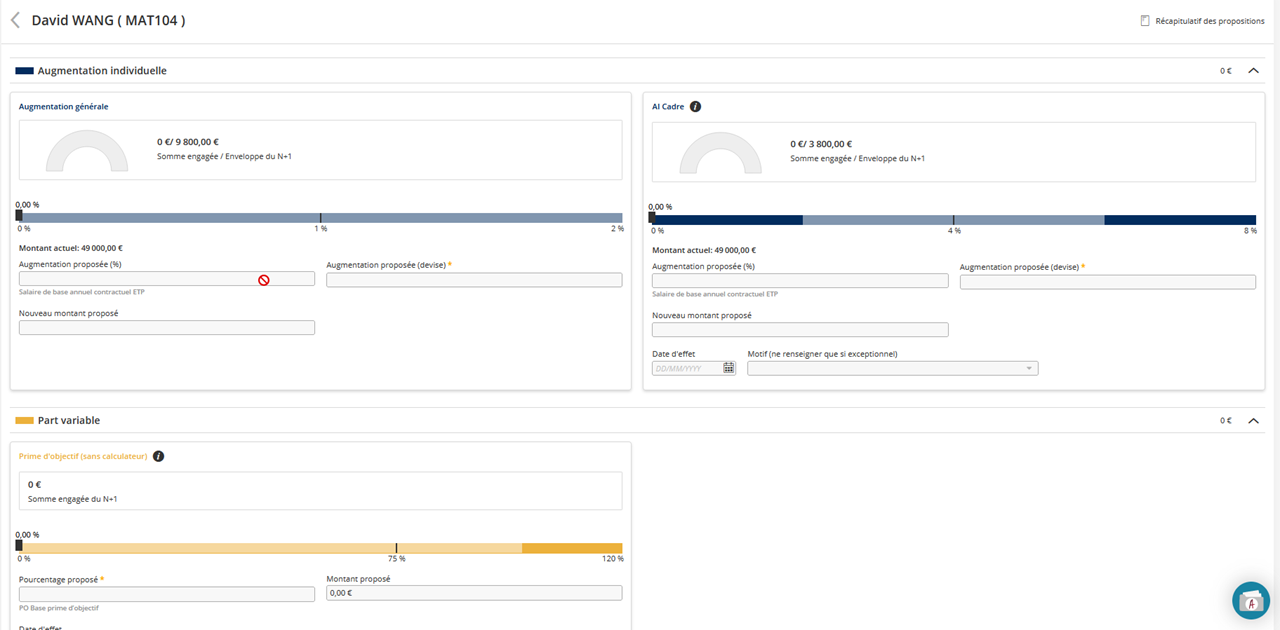Click the Date d'effet date input field
This screenshot has height=630, width=1280.
tap(686, 368)
